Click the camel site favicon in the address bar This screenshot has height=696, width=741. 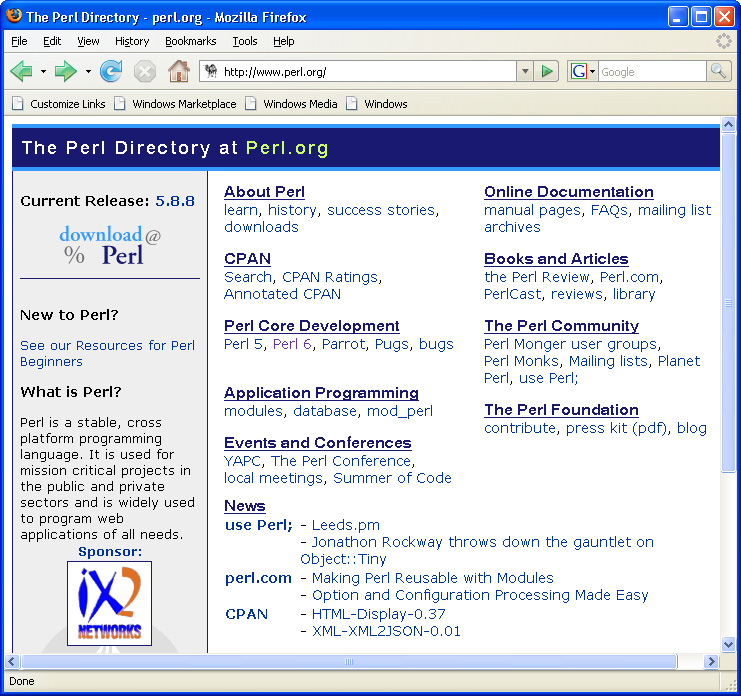[x=211, y=71]
